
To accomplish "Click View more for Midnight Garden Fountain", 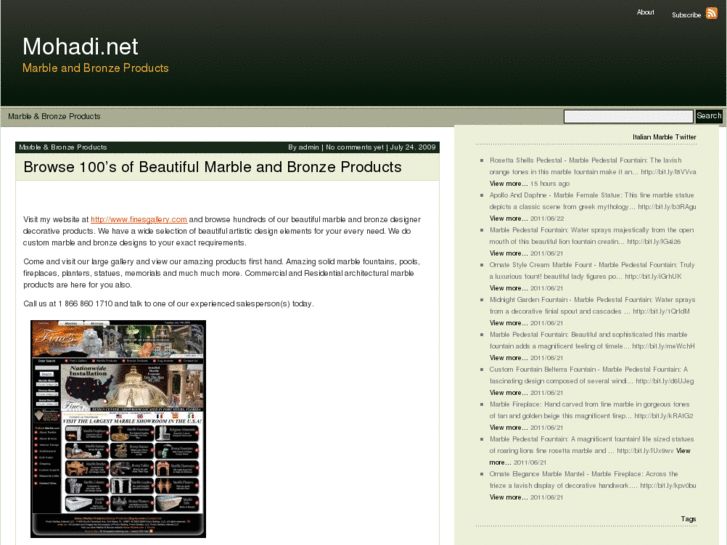I will [x=509, y=323].
